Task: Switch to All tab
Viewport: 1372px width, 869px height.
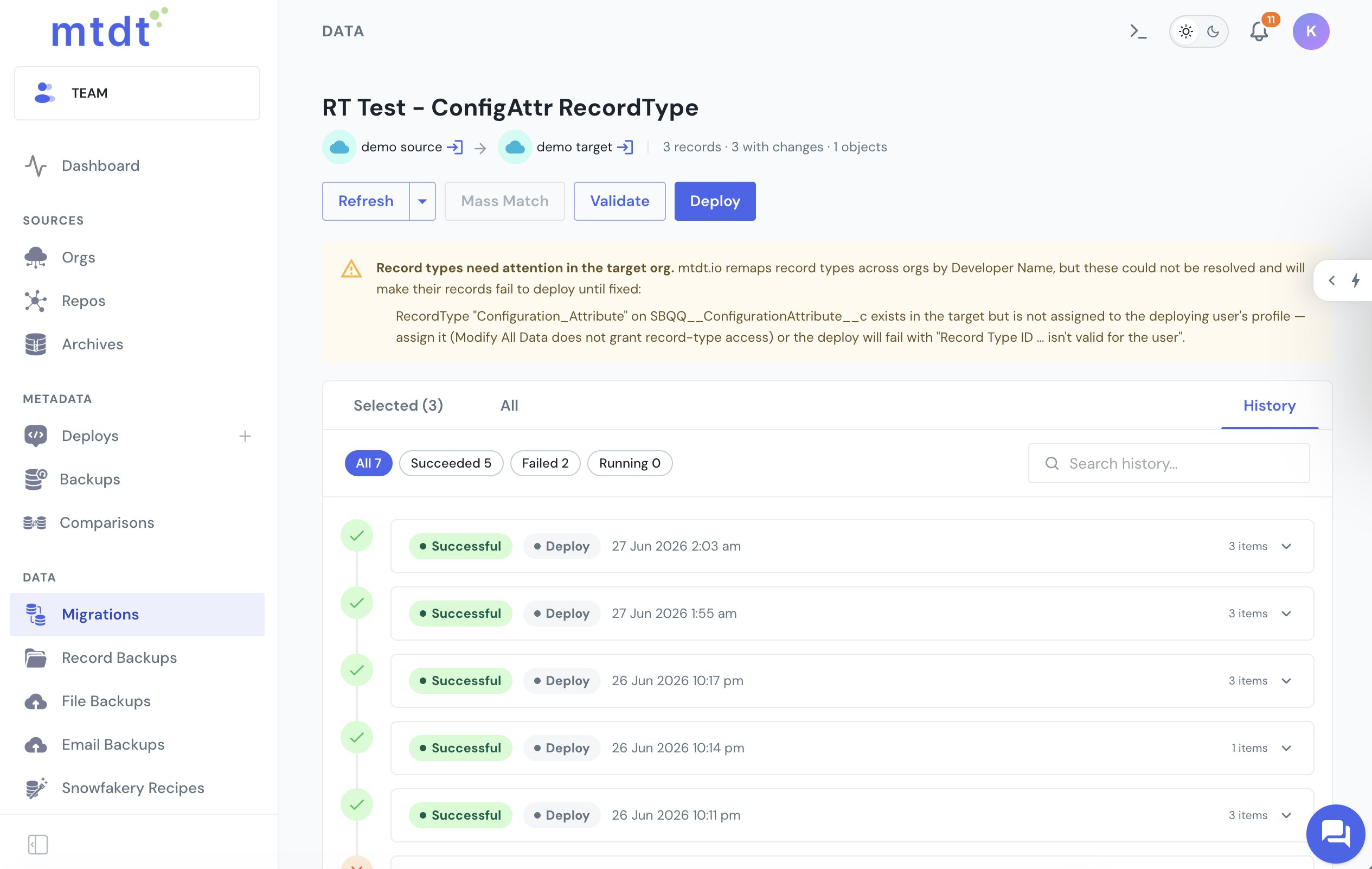Action: pos(509,406)
